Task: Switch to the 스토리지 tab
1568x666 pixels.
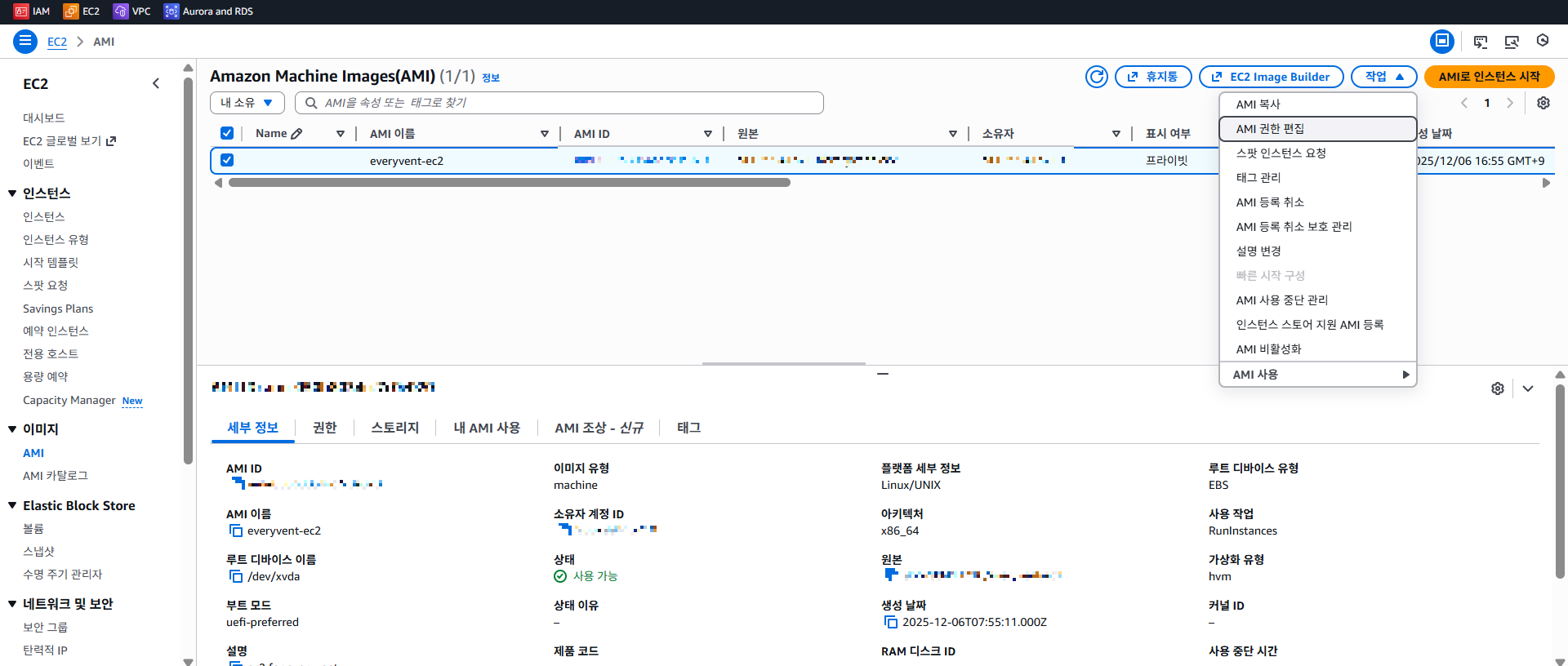Action: [x=394, y=428]
